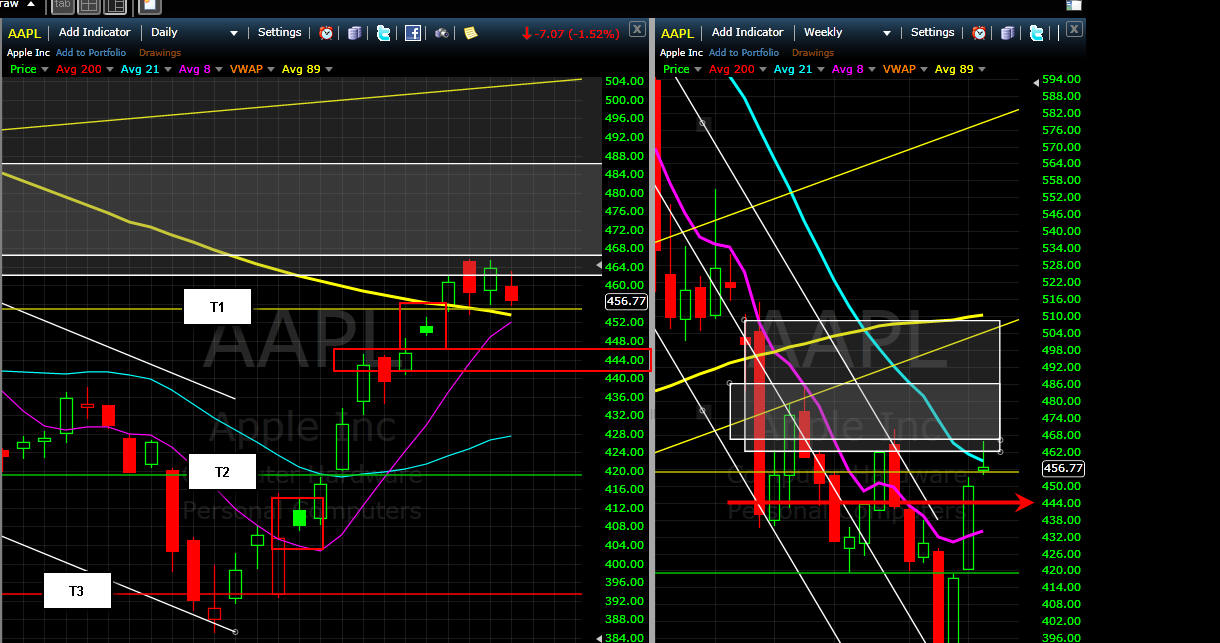
Task: Open Drawings link on Daily chart
Action: 160,52
